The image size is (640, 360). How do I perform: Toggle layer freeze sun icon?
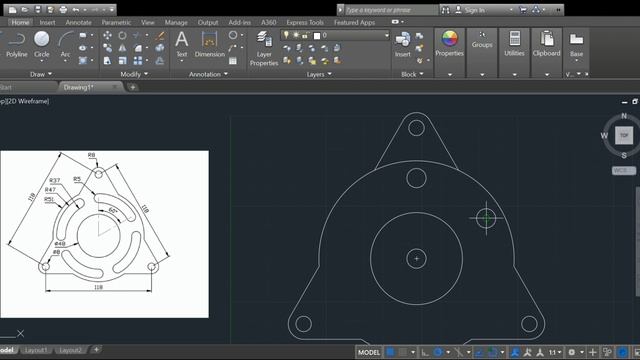(x=296, y=36)
